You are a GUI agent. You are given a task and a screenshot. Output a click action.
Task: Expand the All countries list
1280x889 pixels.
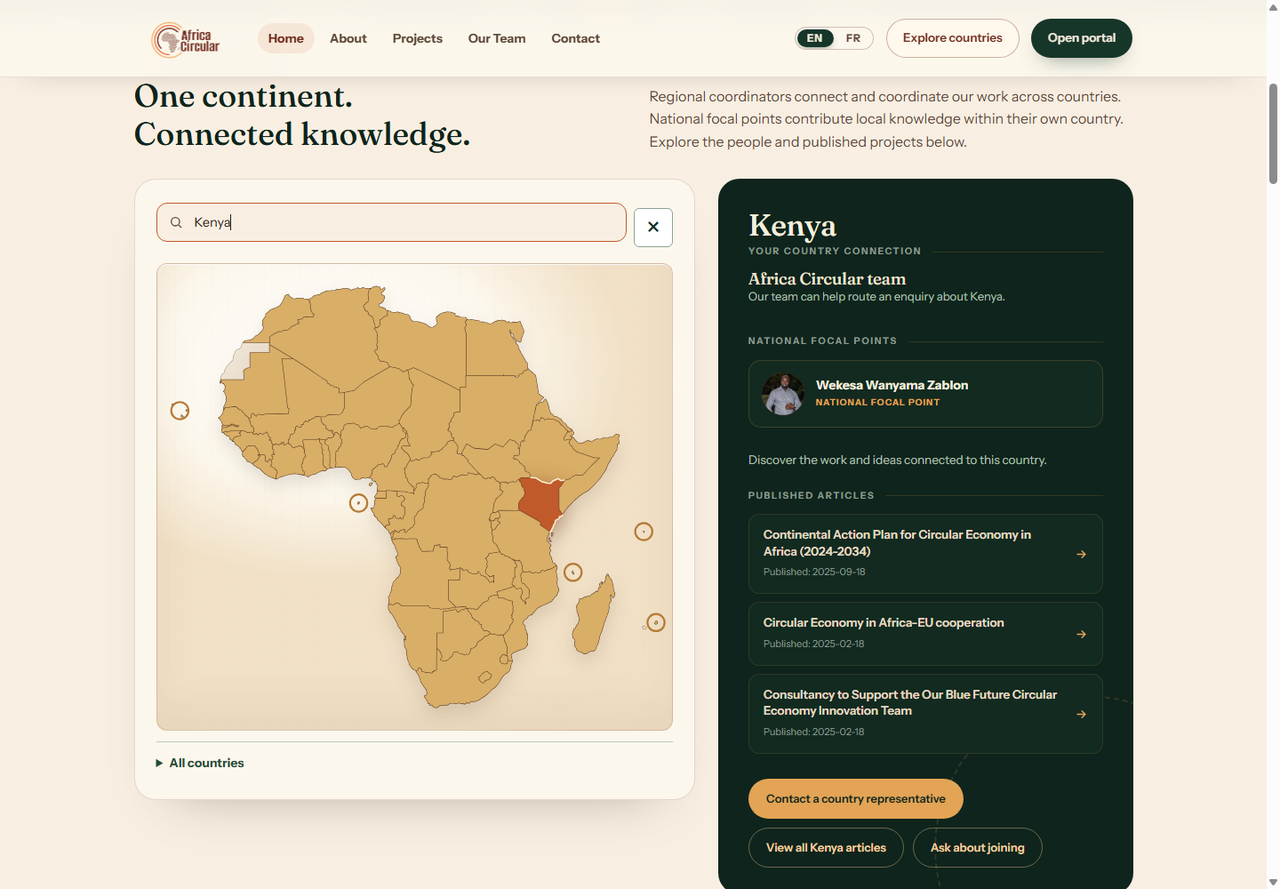[200, 763]
